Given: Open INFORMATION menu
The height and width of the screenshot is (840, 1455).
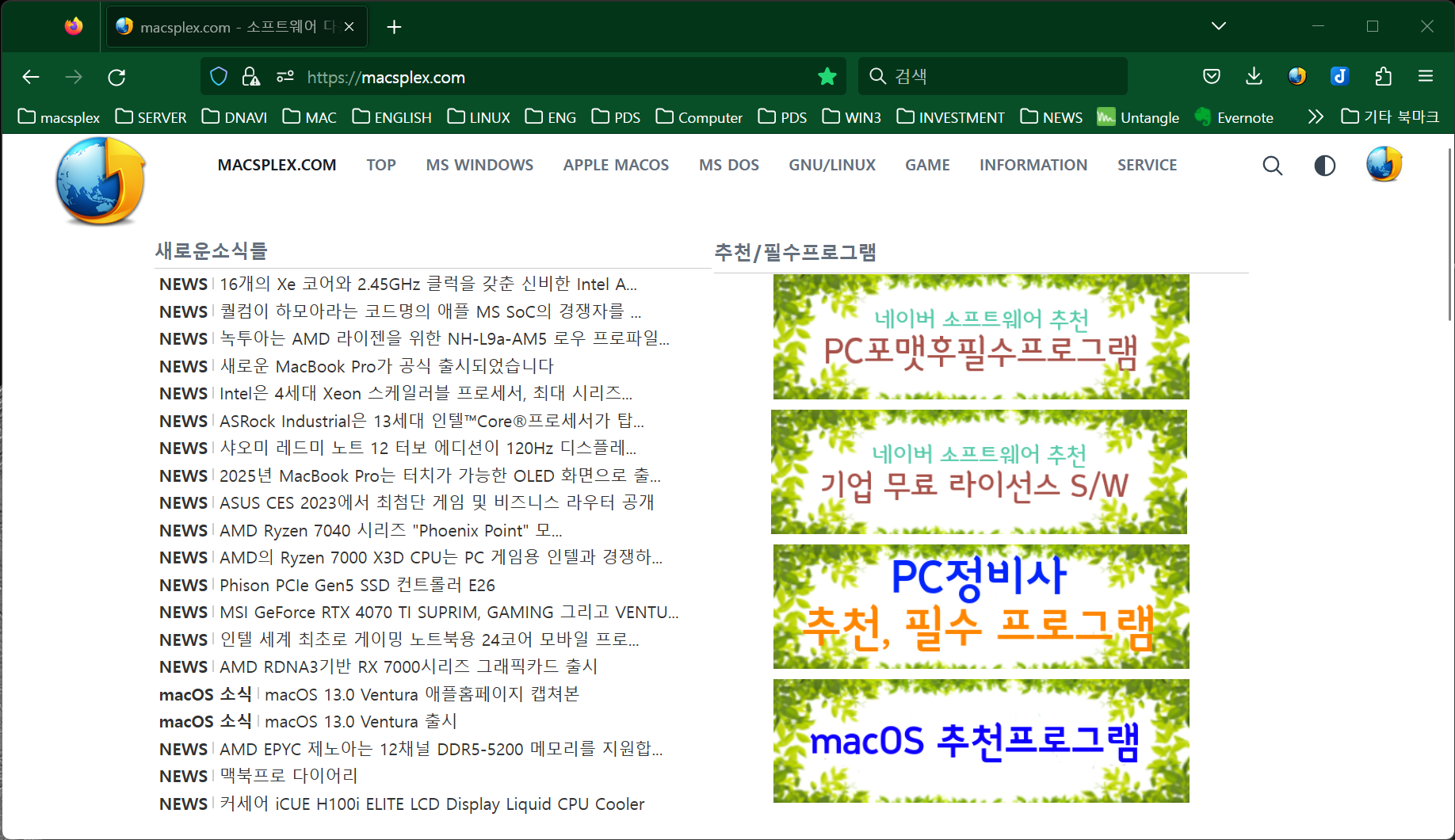Looking at the screenshot, I should click(1033, 165).
